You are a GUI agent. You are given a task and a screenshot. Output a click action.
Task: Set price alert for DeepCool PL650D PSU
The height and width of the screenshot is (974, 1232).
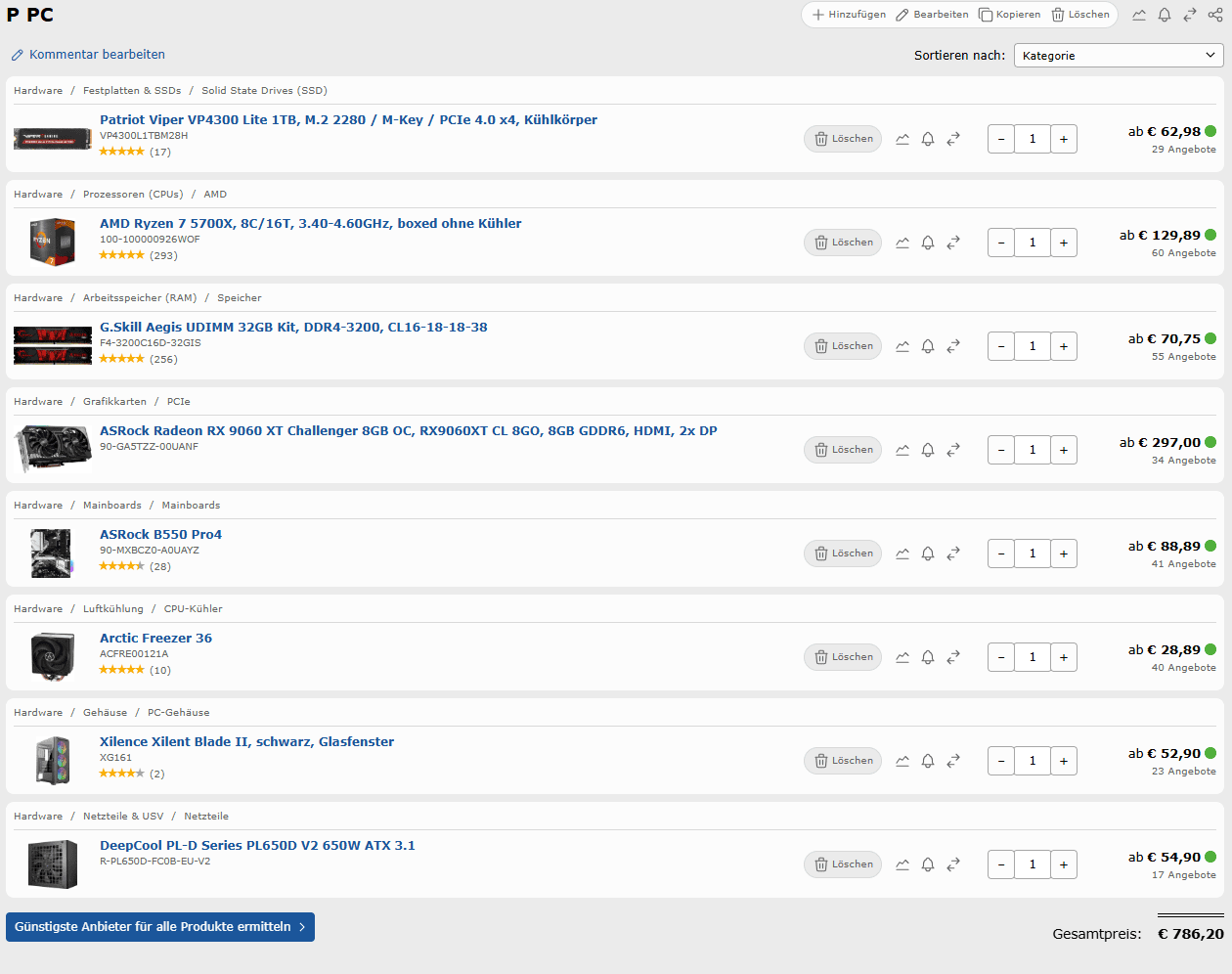[x=928, y=864]
